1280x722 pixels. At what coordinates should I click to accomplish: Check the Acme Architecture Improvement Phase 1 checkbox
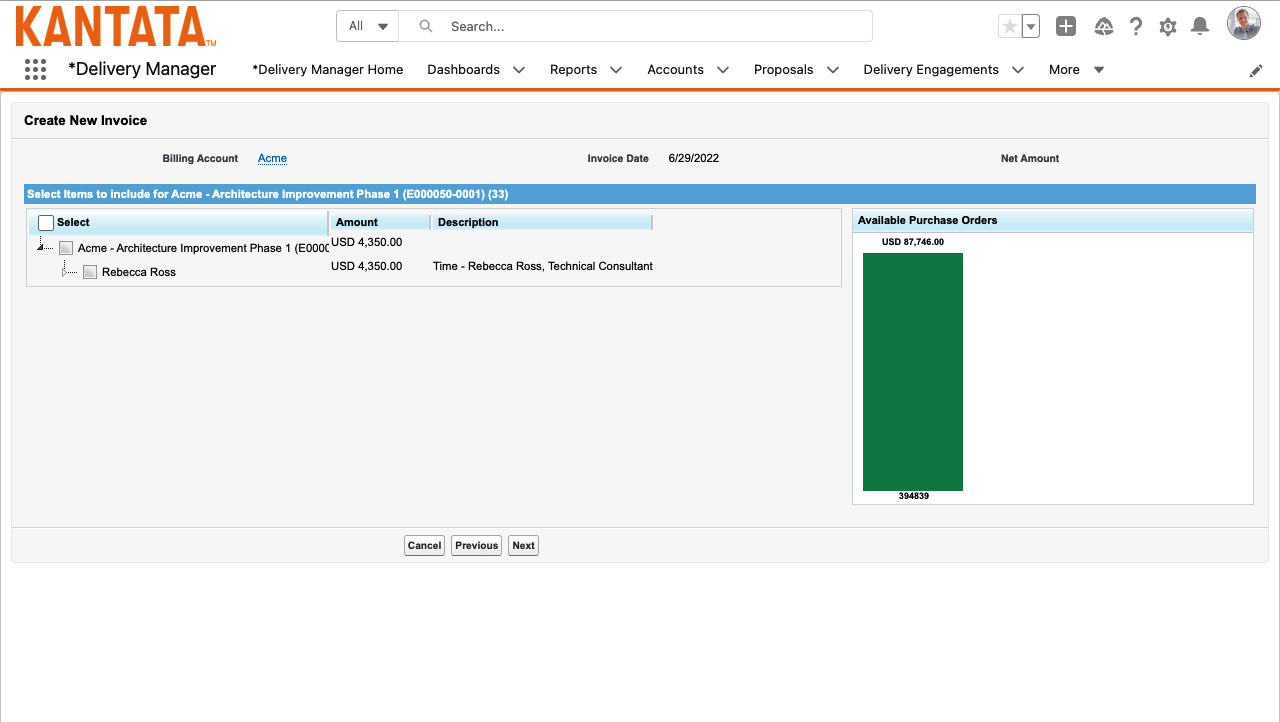pyautogui.click(x=66, y=248)
